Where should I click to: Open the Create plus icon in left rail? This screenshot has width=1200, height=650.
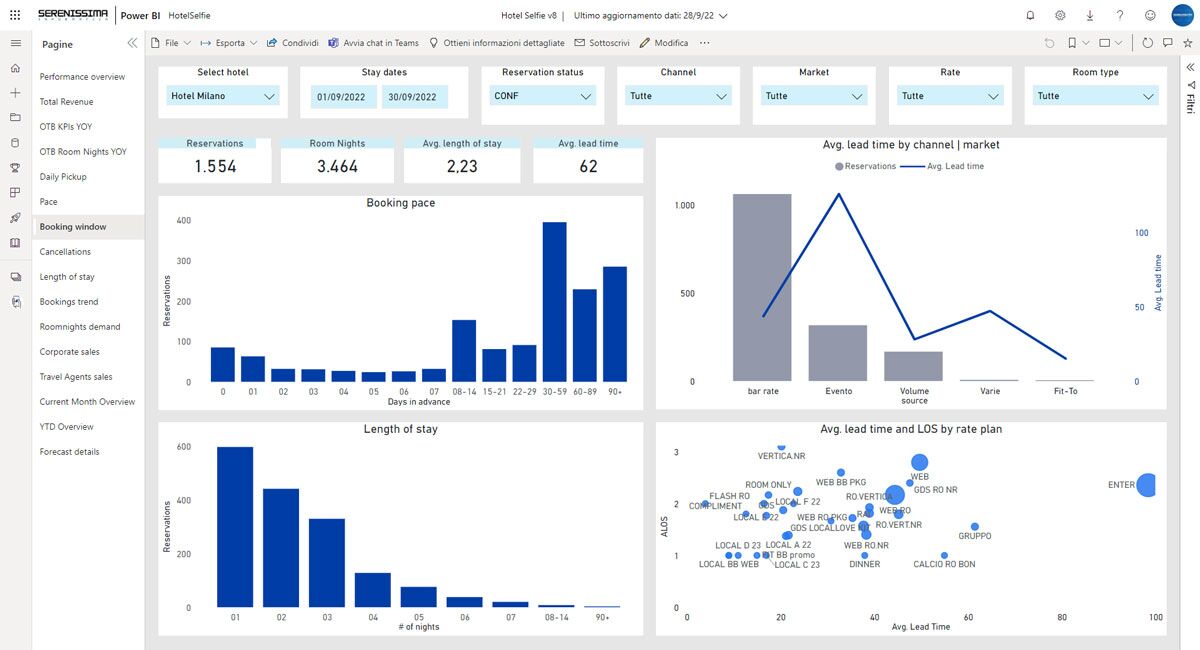coord(15,92)
